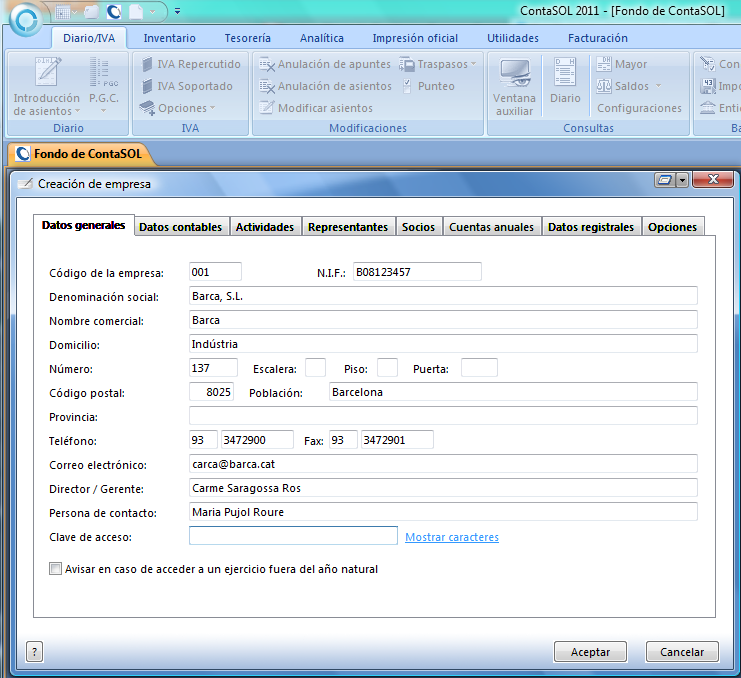
Task: Click the IVA Repercutido icon
Action: [148, 64]
